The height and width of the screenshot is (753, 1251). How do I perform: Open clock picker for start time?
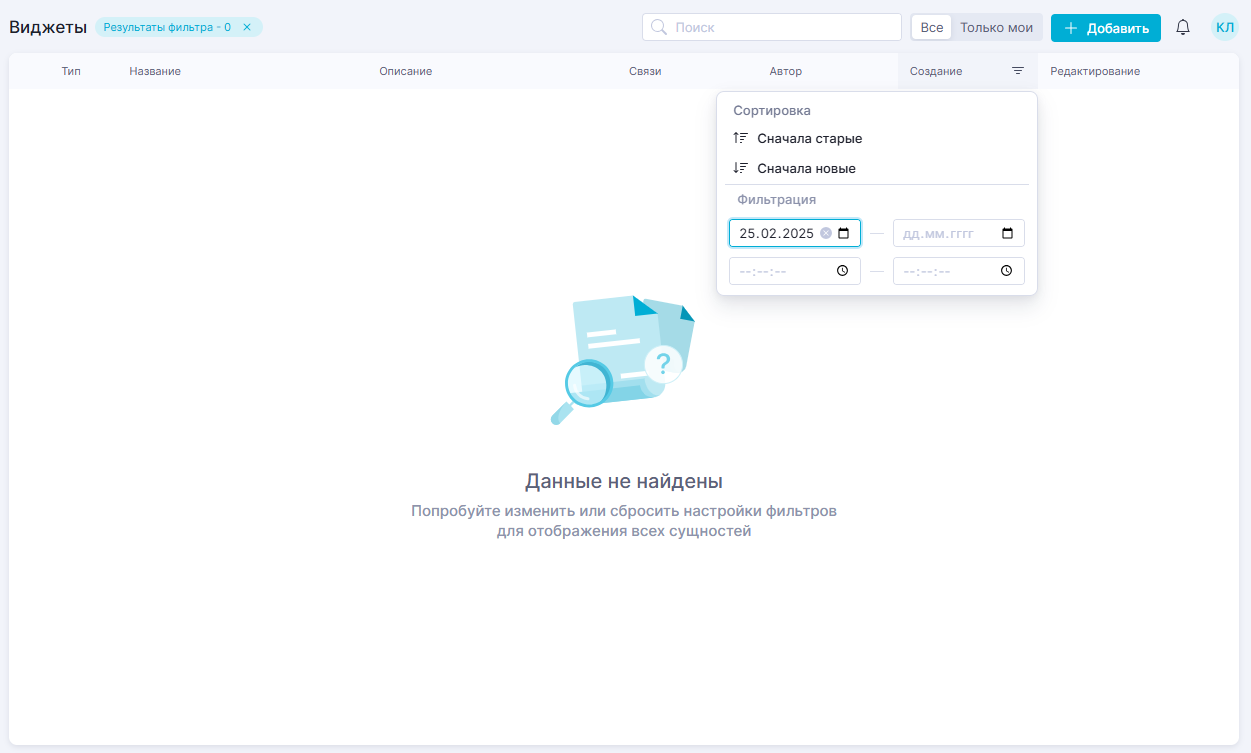click(843, 271)
